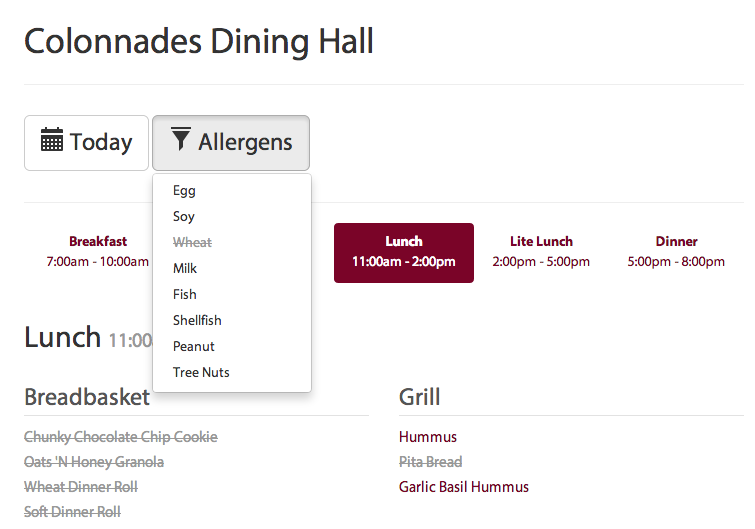Select the highlighted Lunch meal tab
This screenshot has width=755, height=529.
coord(404,253)
